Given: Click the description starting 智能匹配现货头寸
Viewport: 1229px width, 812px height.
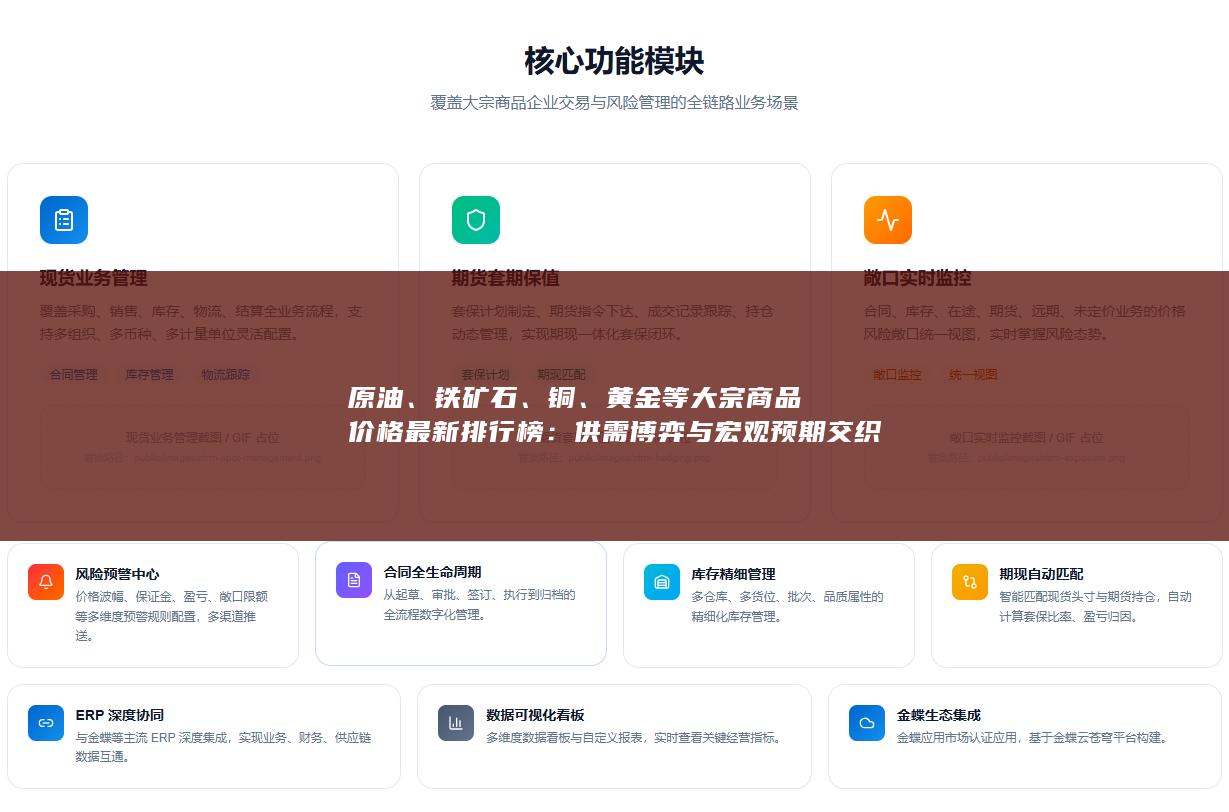Looking at the screenshot, I should tap(1096, 606).
